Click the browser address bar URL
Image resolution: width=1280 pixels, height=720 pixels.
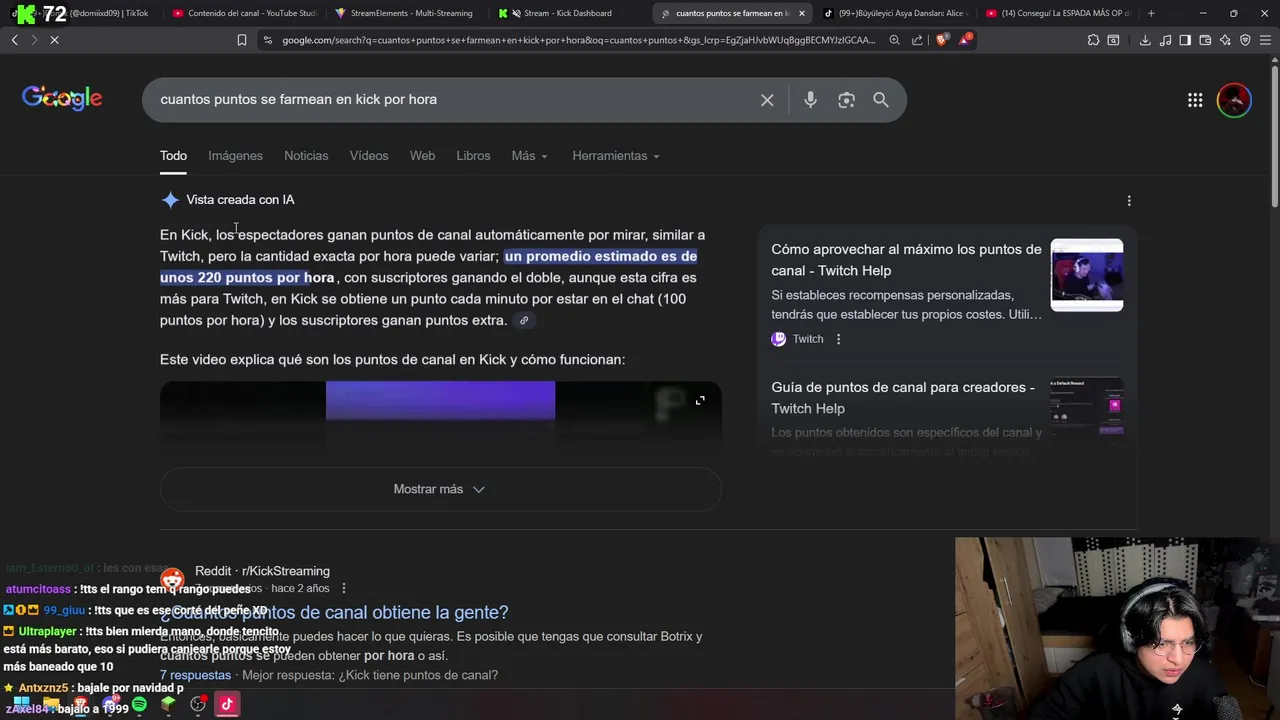coord(578,40)
